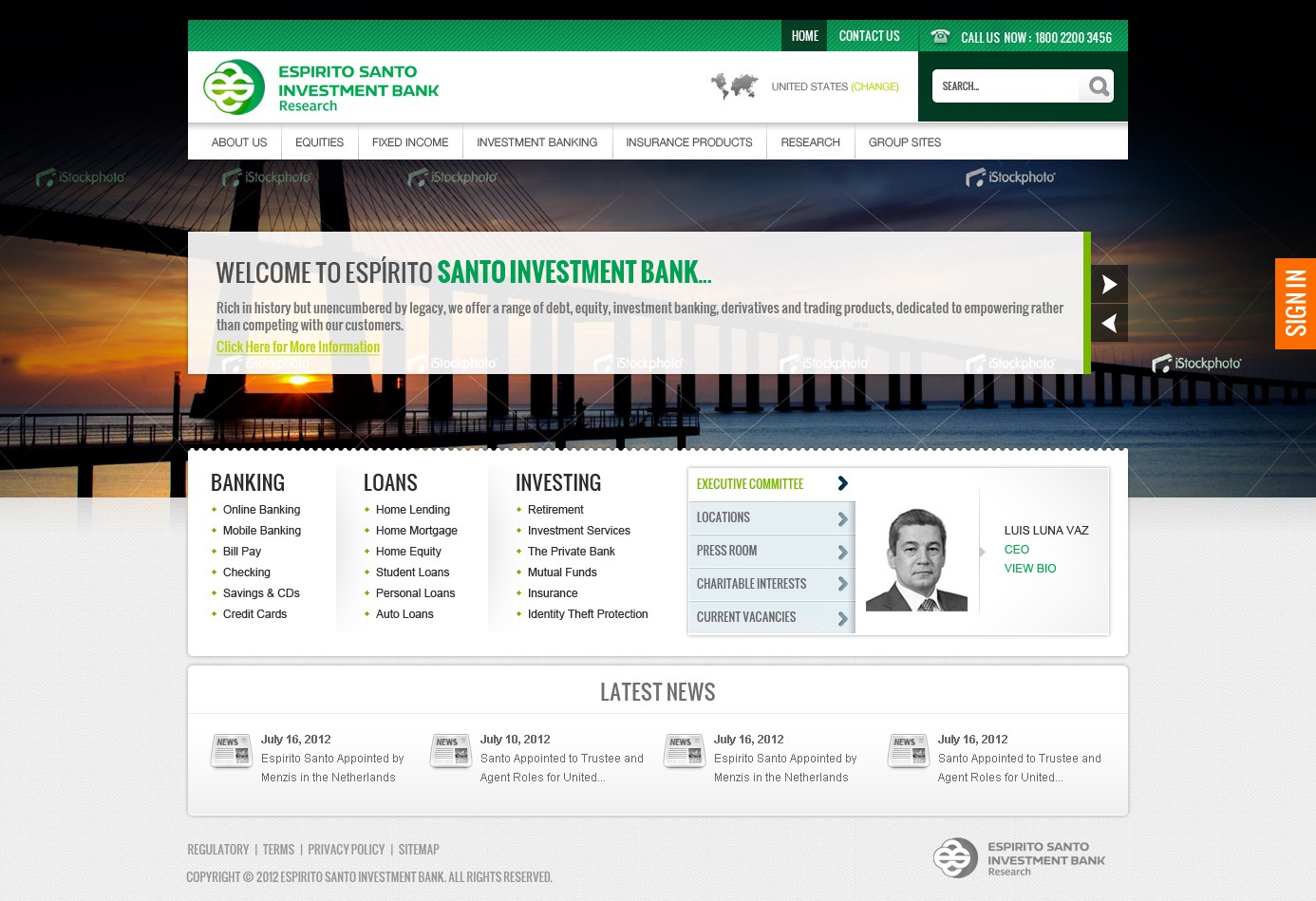
Task: Select the Charitable Interests tab label
Action: pyautogui.click(x=751, y=584)
